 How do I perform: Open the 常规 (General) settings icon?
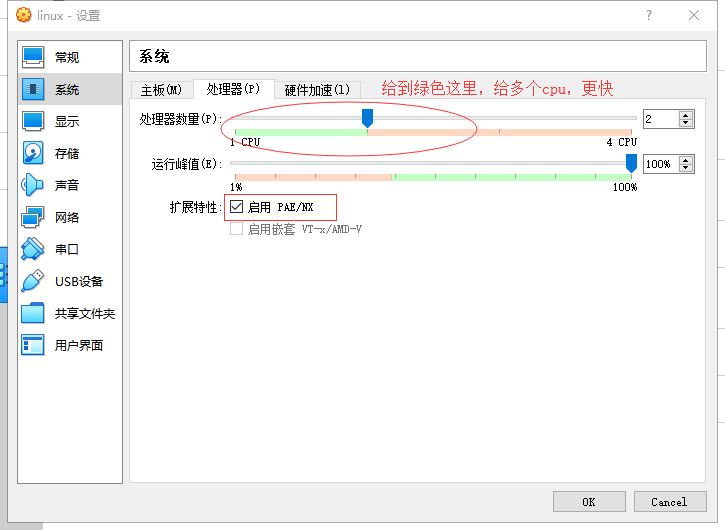tap(33, 58)
